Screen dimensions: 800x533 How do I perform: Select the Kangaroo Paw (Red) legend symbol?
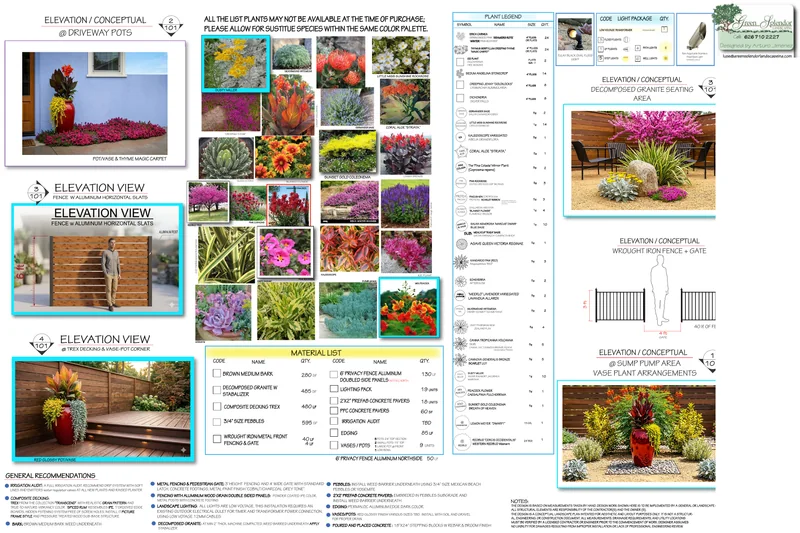pyautogui.click(x=461, y=262)
